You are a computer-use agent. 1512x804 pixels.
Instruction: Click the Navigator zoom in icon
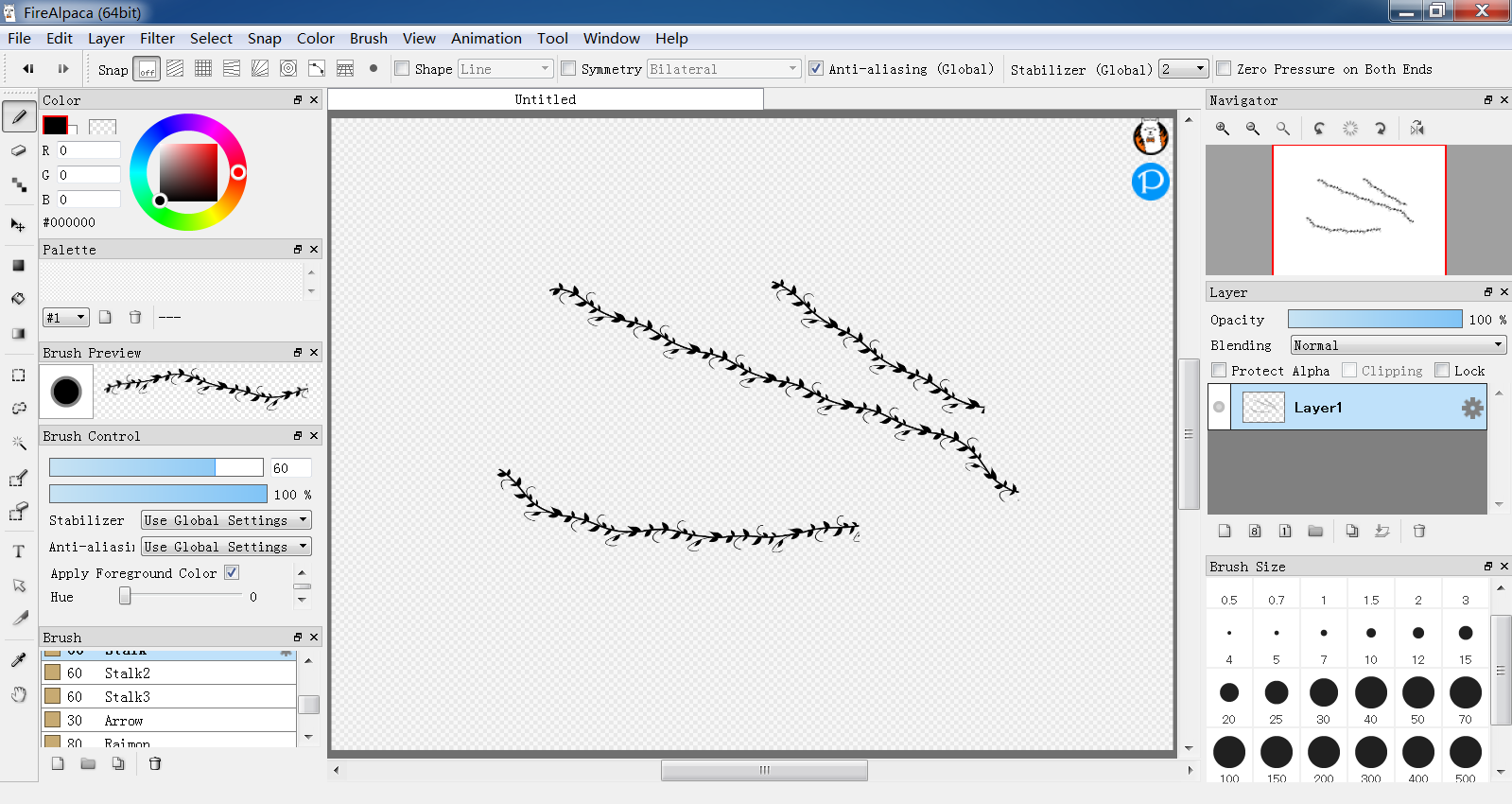1223,129
